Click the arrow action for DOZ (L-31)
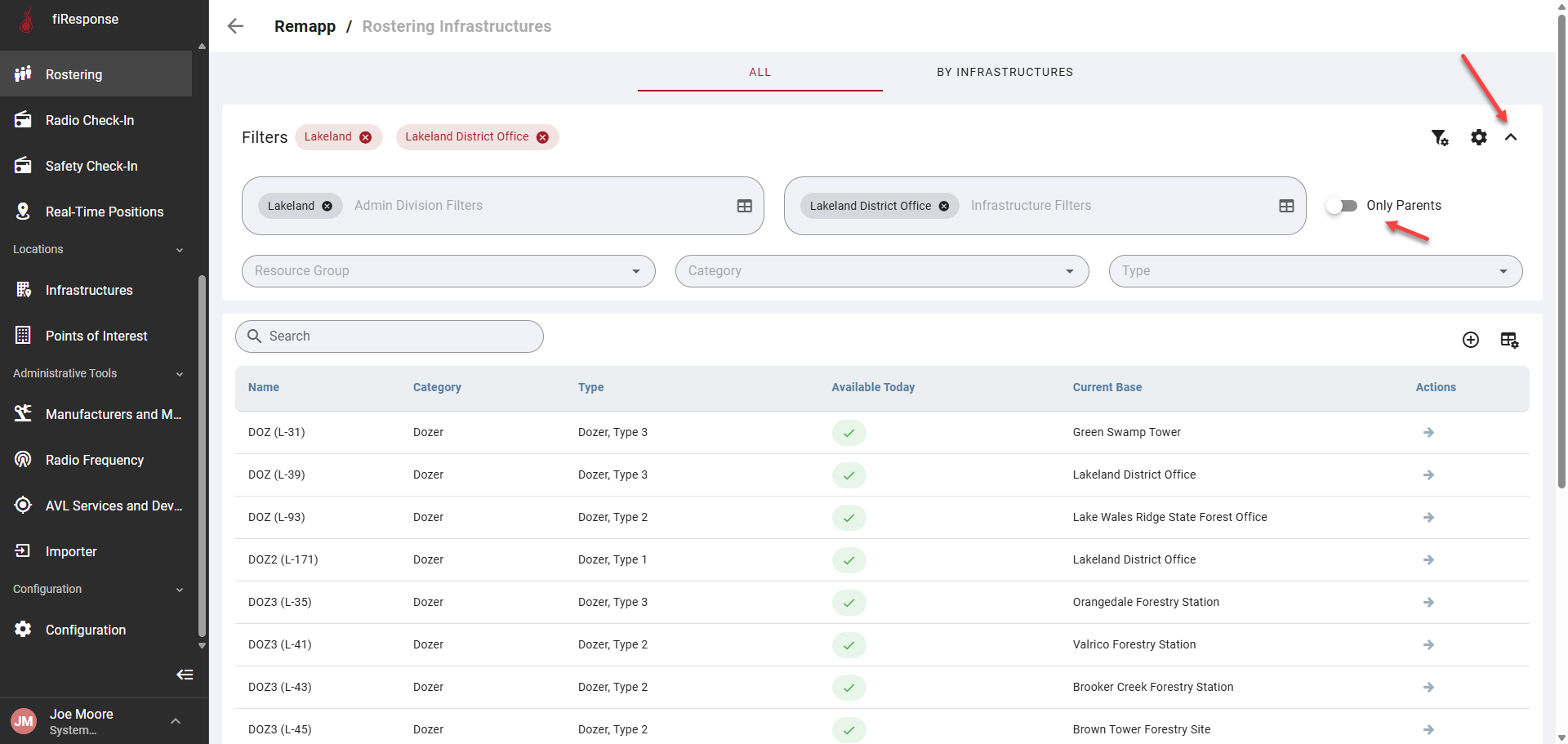1568x744 pixels. click(x=1428, y=432)
